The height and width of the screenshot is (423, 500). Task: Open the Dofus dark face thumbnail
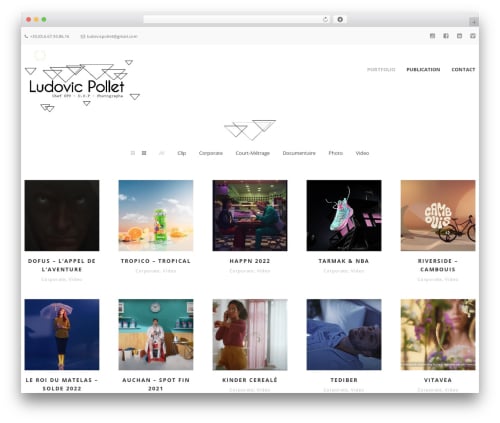[62, 215]
